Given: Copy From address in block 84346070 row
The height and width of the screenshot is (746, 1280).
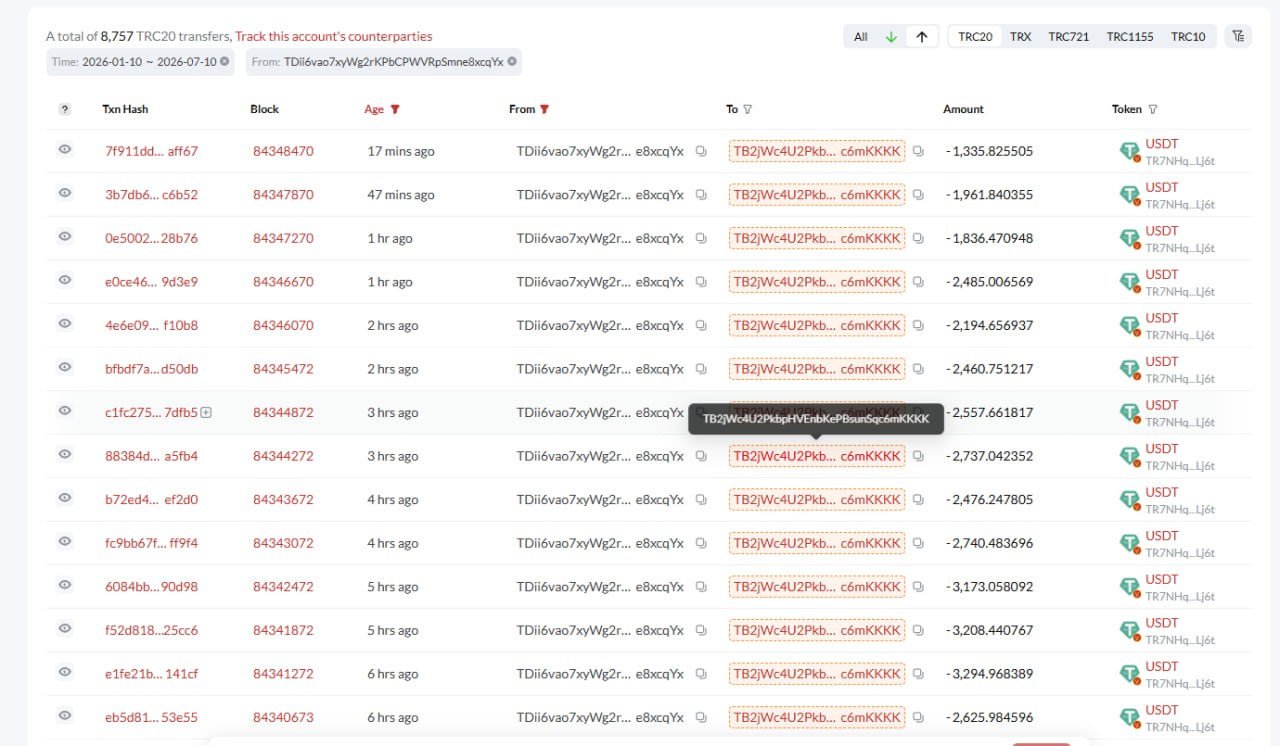Looking at the screenshot, I should (701, 326).
